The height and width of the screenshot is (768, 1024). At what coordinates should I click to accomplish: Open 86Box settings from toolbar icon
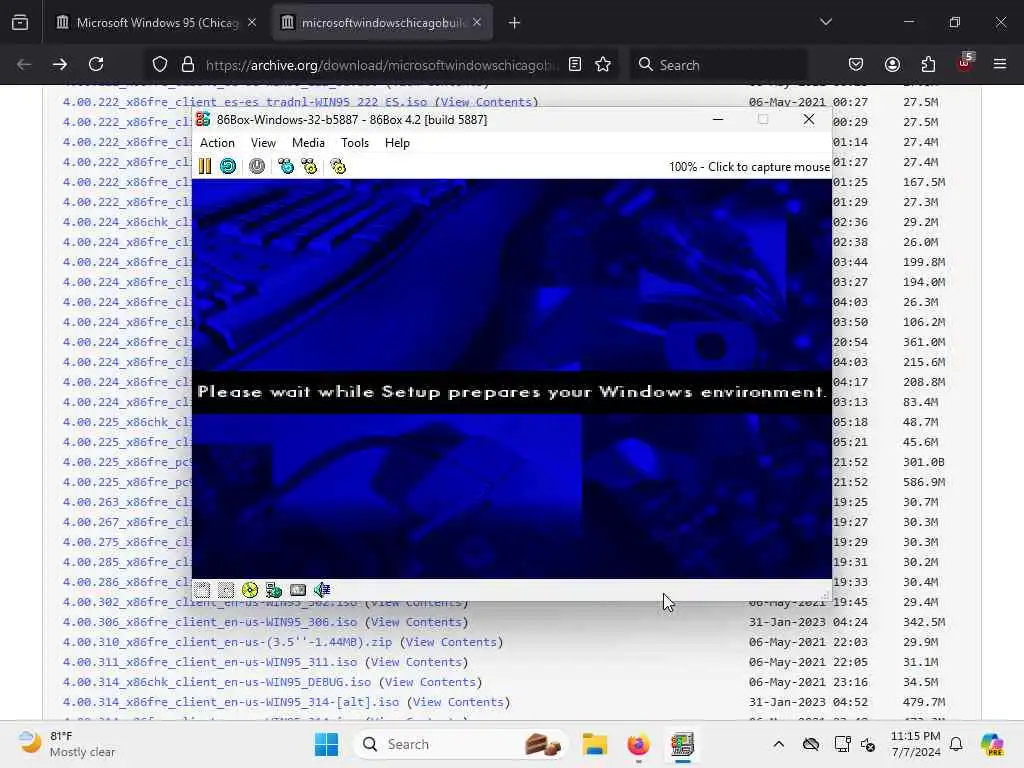pyautogui.click(x=338, y=167)
